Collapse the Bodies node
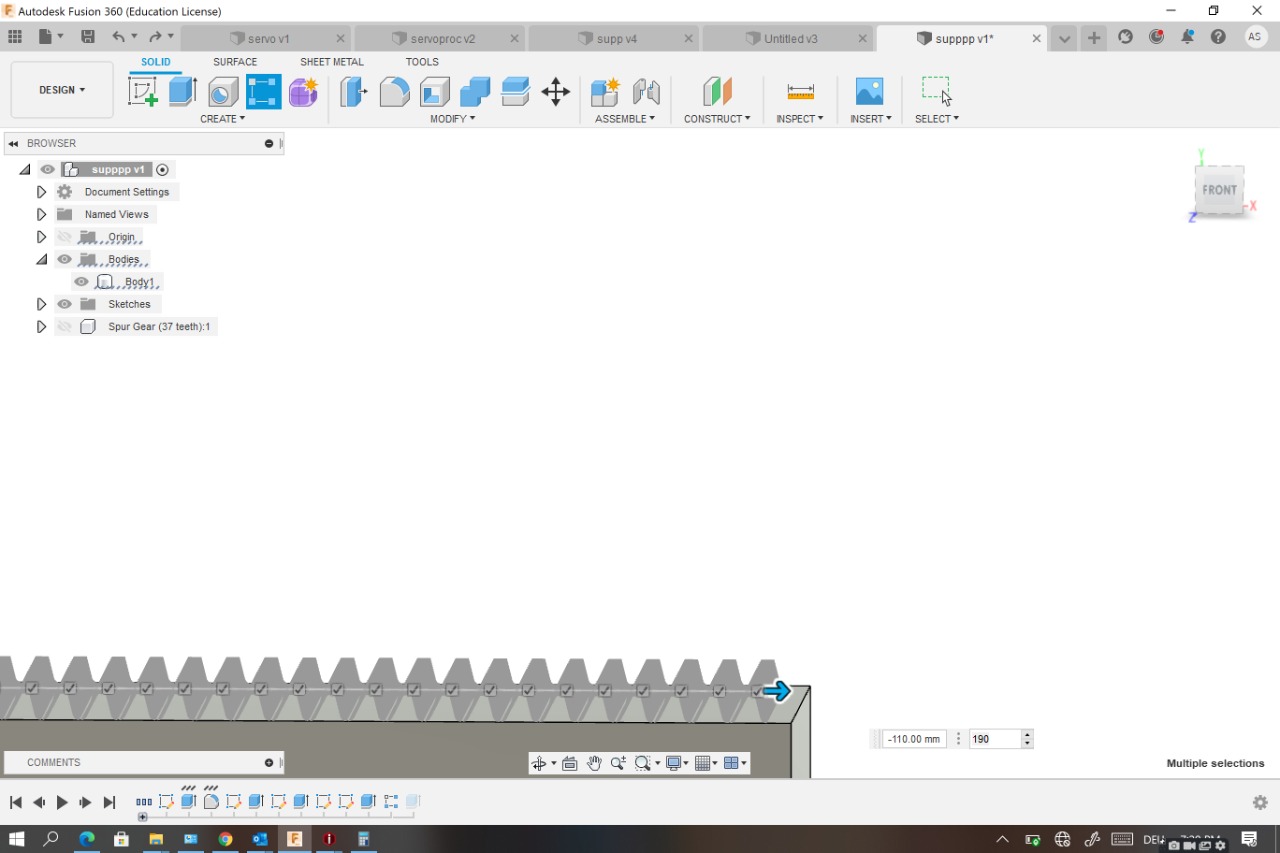 (x=41, y=260)
